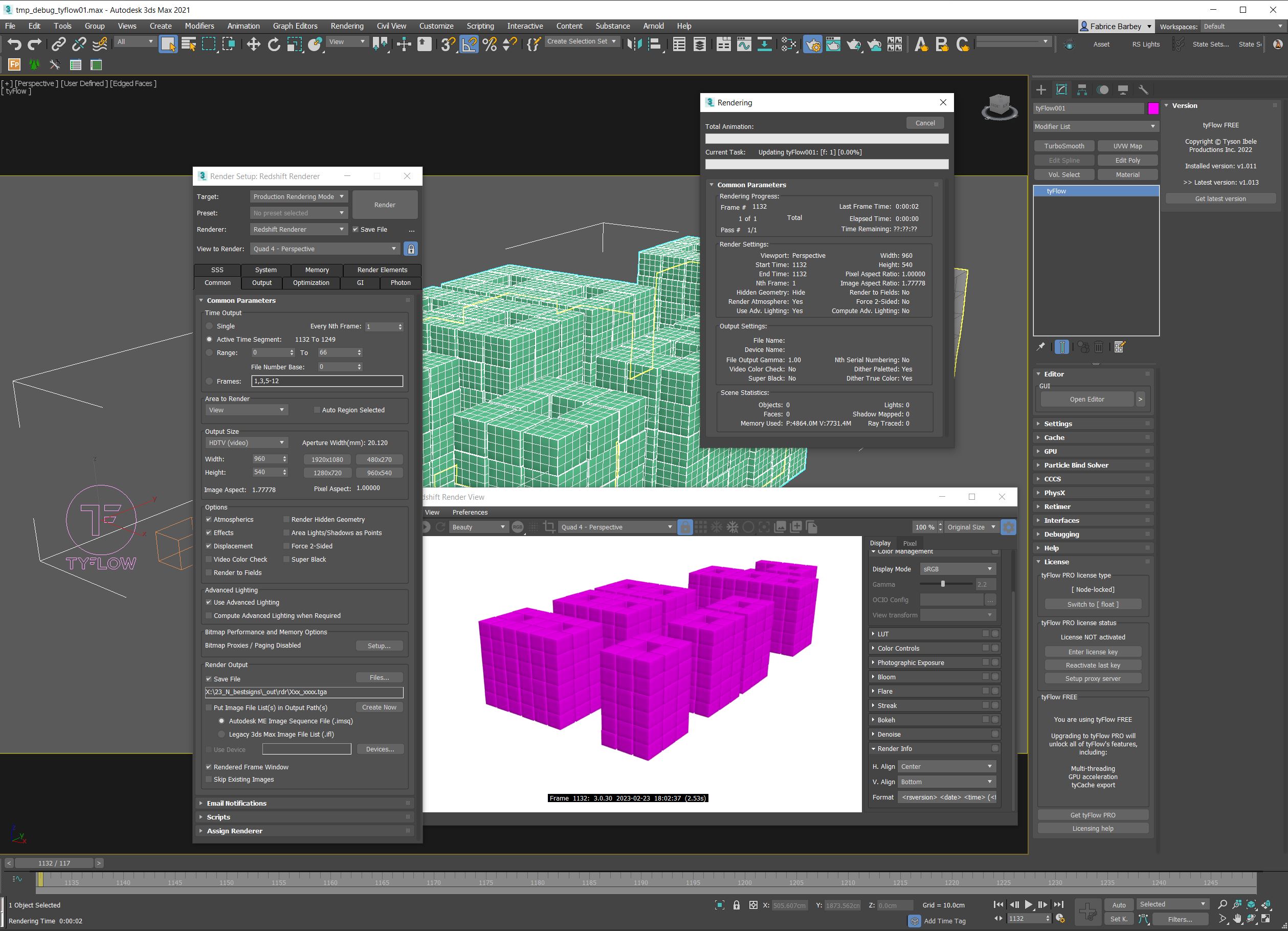The height and width of the screenshot is (931, 1288).
Task: Click Zoom Extents All navigation icon
Action: (x=1267, y=905)
